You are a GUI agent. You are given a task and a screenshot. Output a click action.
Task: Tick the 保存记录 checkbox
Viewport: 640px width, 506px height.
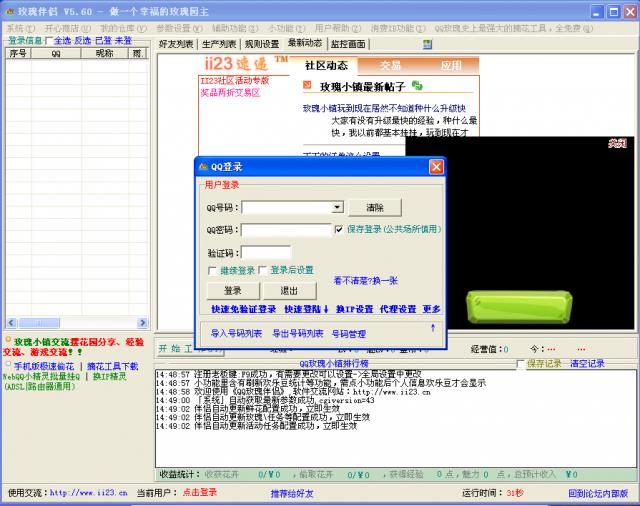coord(520,364)
